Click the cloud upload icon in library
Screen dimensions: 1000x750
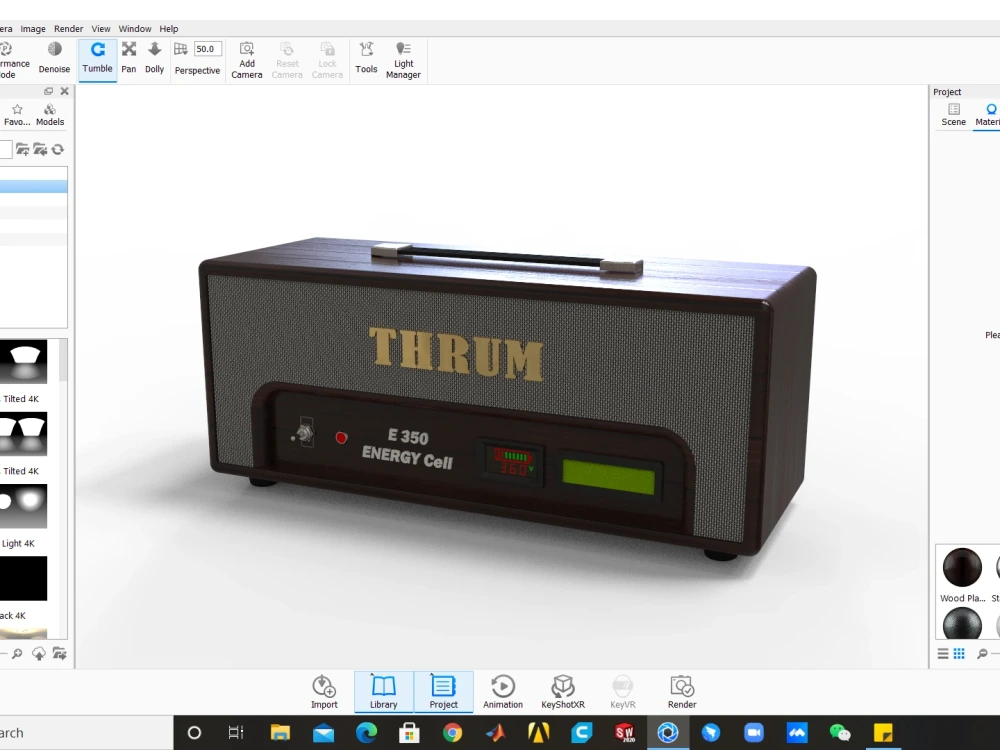point(39,654)
